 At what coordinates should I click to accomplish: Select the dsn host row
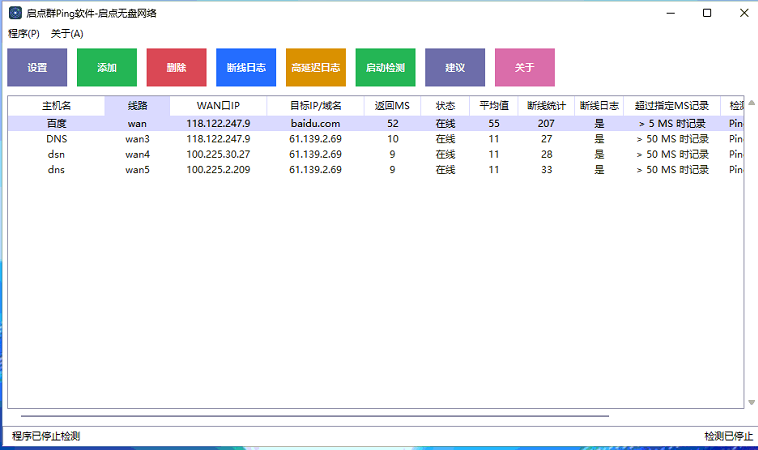pyautogui.click(x=376, y=155)
